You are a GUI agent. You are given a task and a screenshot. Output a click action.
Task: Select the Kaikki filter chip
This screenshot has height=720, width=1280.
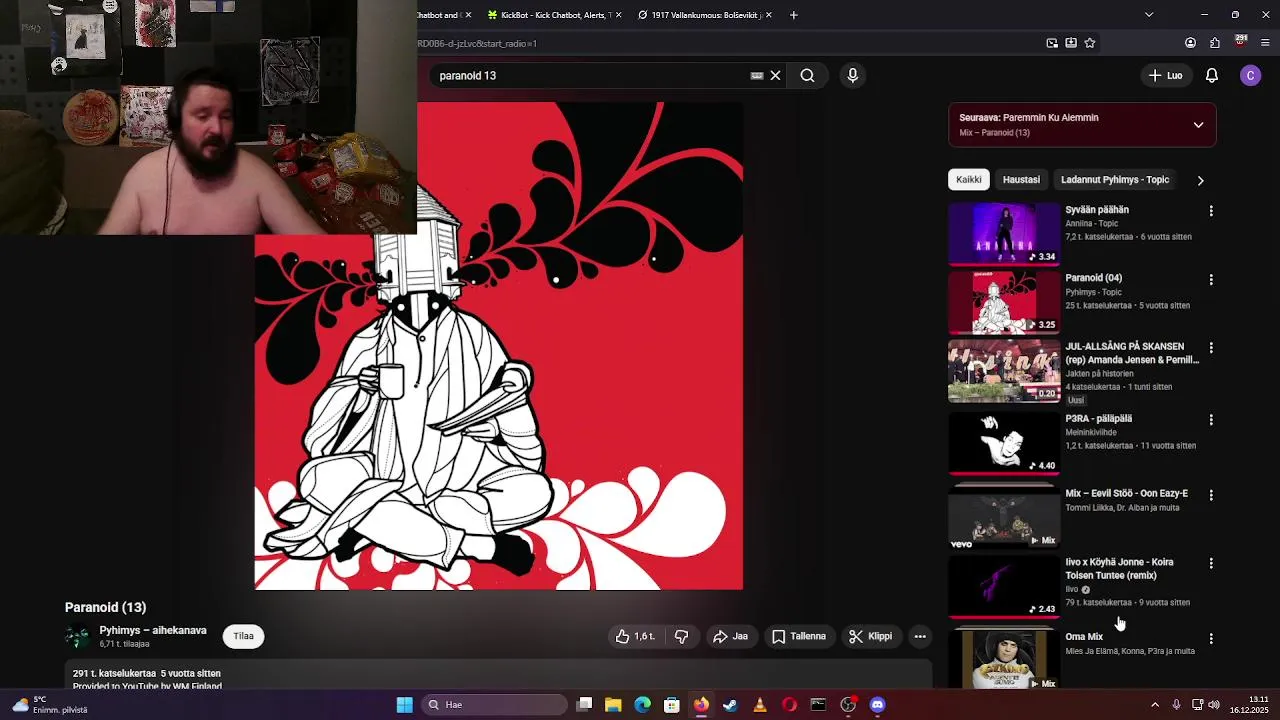click(968, 180)
